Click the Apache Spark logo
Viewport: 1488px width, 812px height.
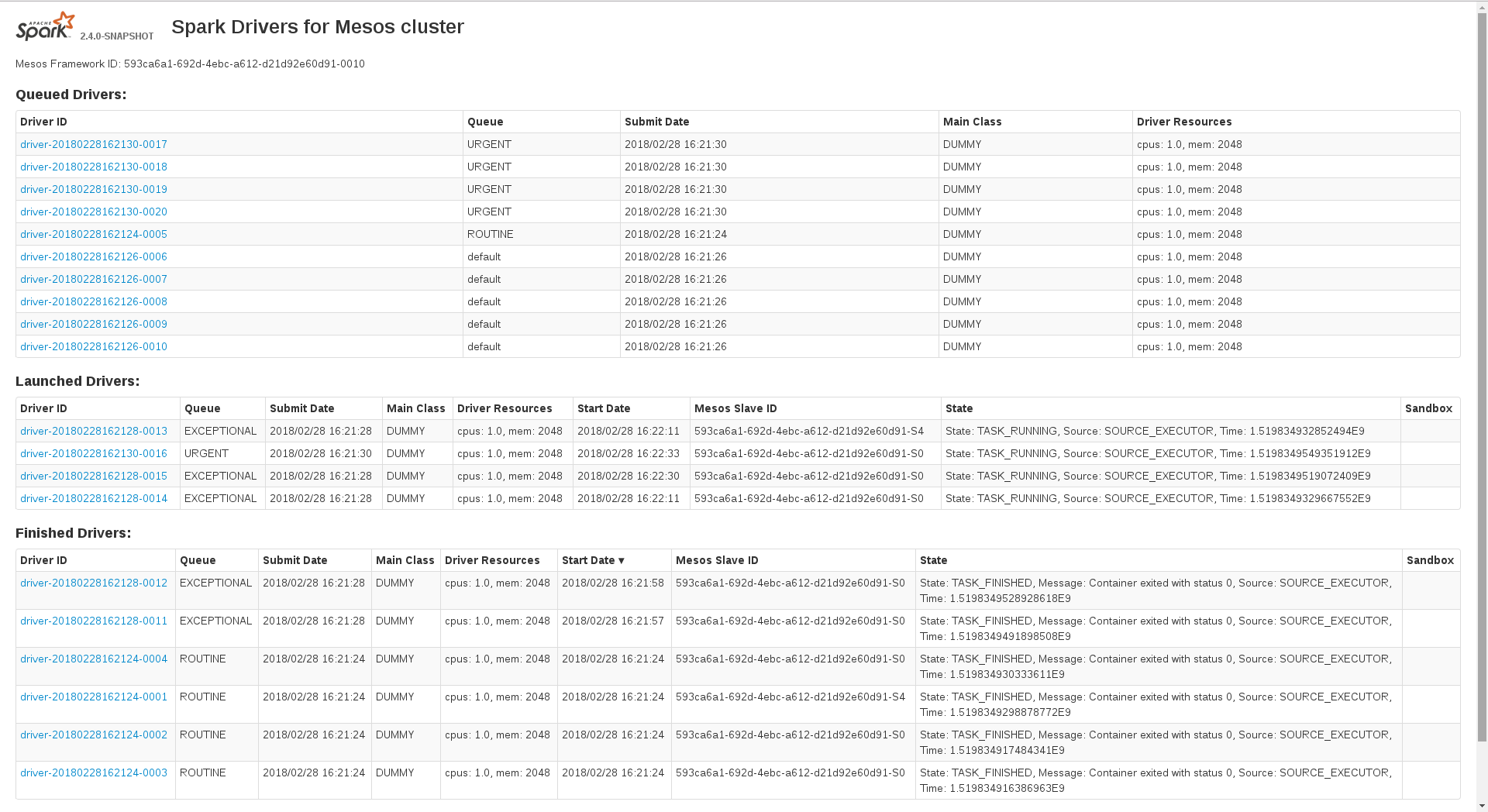[46, 26]
